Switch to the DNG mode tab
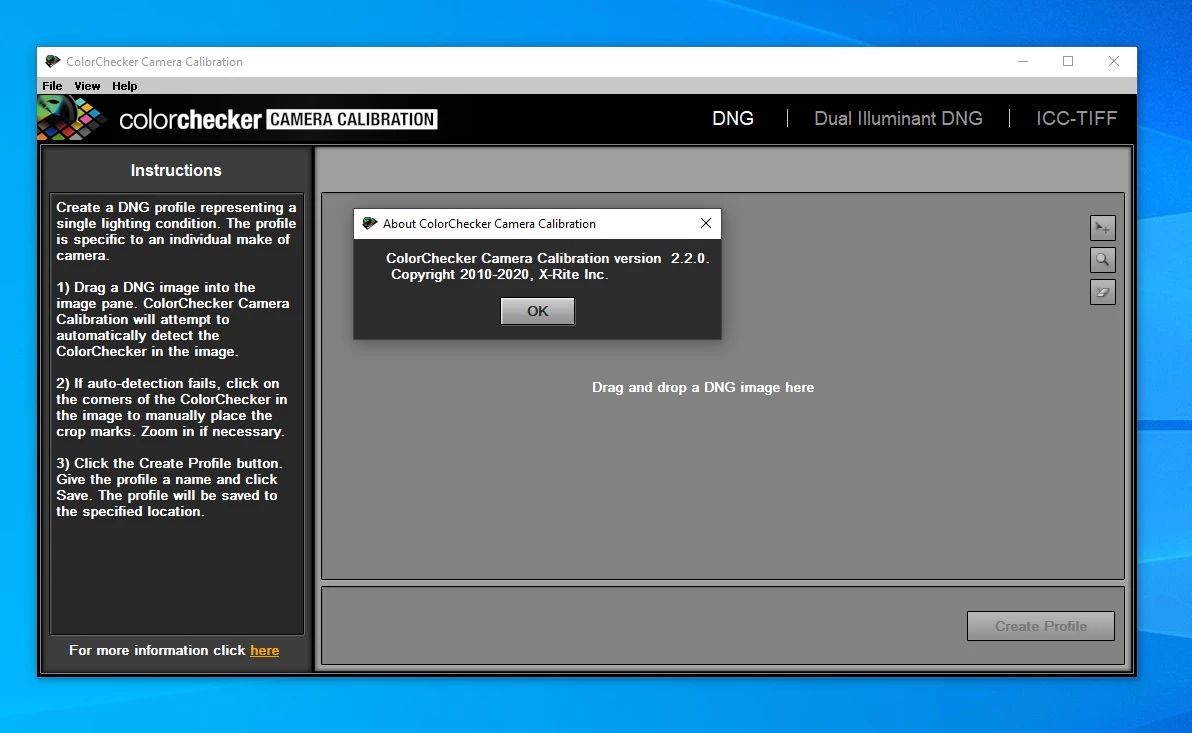Viewport: 1192px width, 733px height. click(733, 119)
